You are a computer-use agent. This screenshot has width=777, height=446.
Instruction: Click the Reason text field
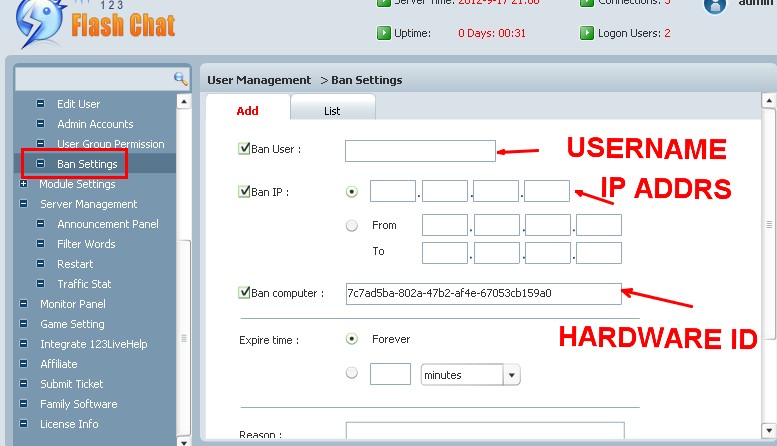click(x=485, y=430)
